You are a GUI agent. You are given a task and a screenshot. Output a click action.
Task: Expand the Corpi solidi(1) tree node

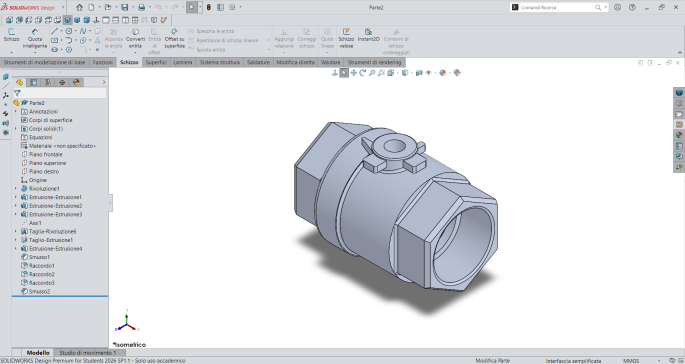click(x=16, y=128)
